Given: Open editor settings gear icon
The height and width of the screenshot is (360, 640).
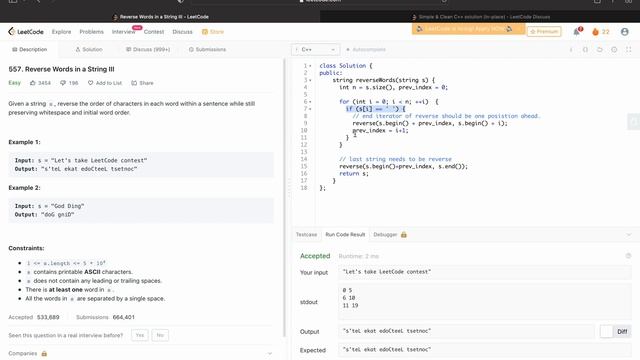Looking at the screenshot, I should pyautogui.click(x=614, y=49).
